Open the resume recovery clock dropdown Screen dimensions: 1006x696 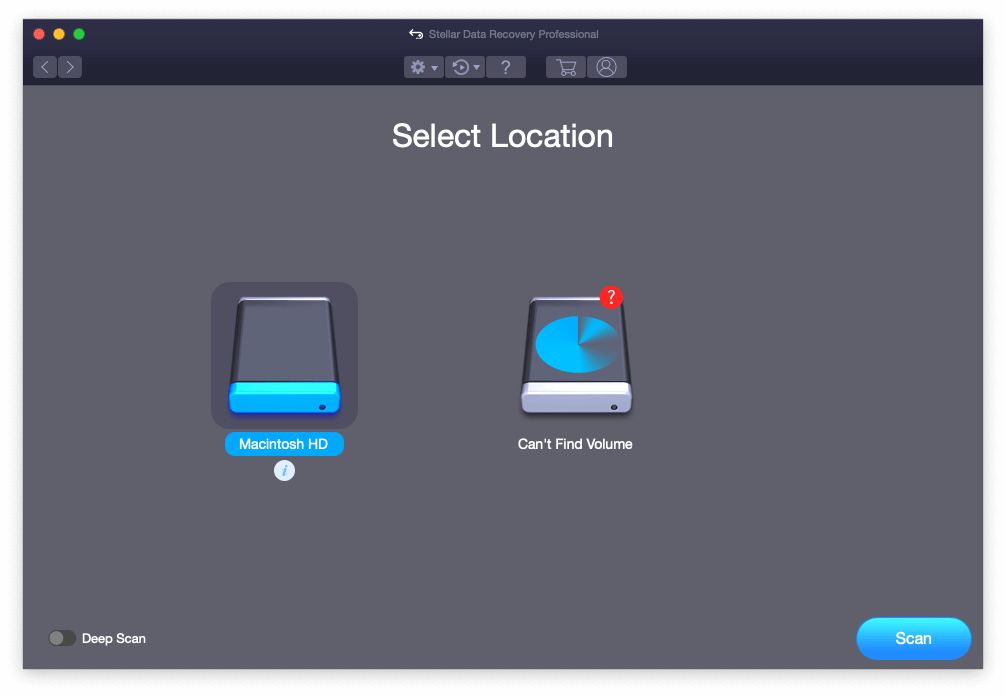pos(465,67)
